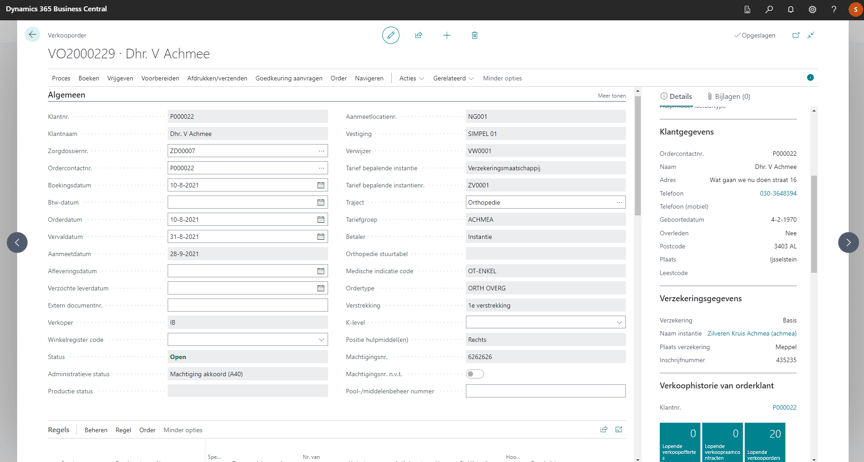Switch to the Details tab

pyautogui.click(x=676, y=96)
